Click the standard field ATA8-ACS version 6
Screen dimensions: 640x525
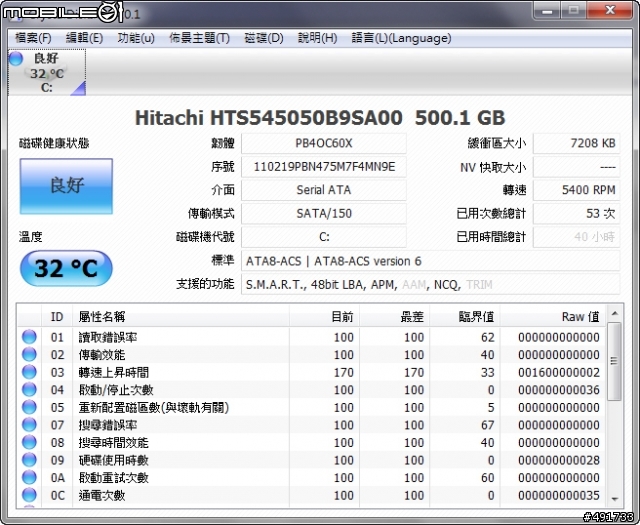[x=431, y=261]
